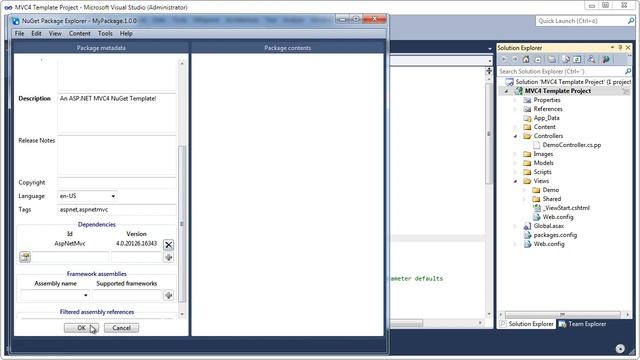Click Solution Explorer Collapse All icon

(x=538, y=60)
